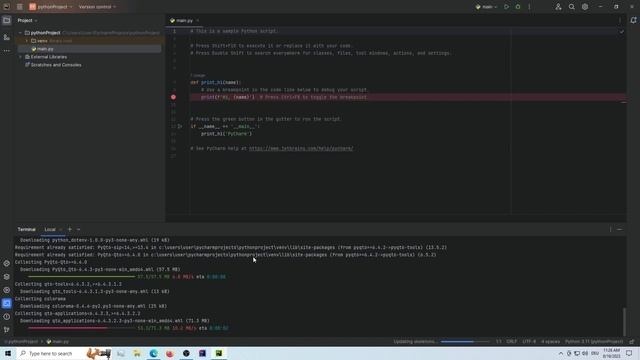Expand External Libraries node
This screenshot has width=640, height=360.
point(20,57)
